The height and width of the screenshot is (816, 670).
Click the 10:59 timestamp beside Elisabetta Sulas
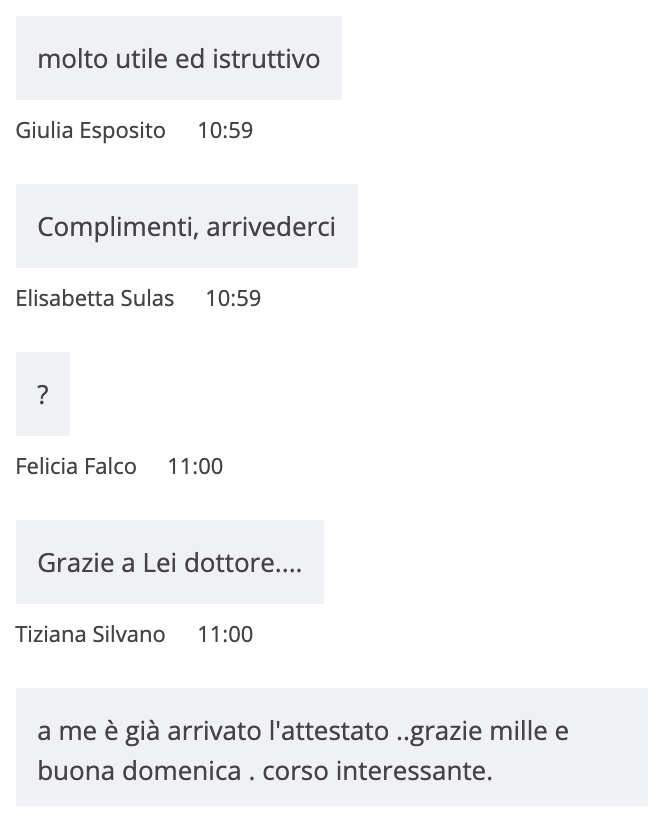point(233,298)
